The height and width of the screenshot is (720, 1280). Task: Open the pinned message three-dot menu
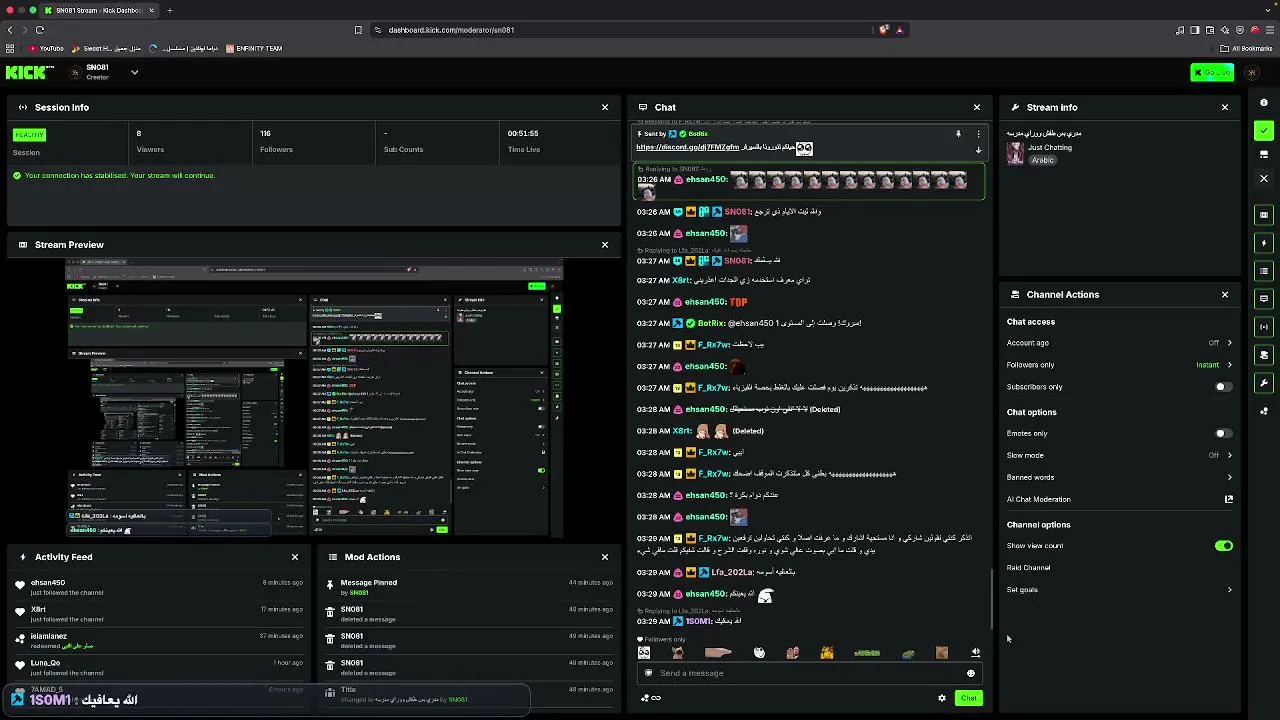pyautogui.click(x=978, y=134)
